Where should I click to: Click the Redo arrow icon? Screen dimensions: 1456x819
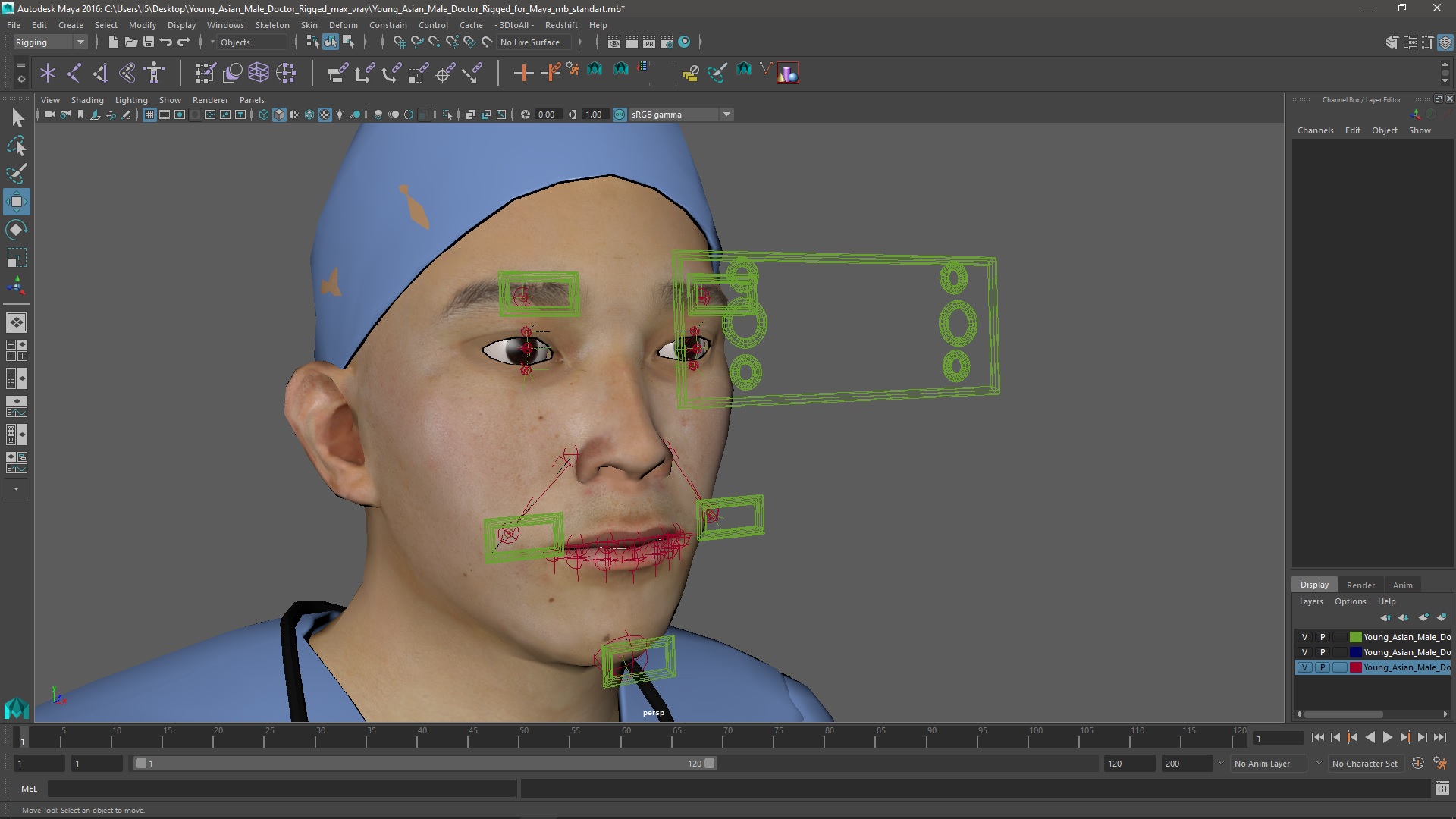[x=184, y=42]
